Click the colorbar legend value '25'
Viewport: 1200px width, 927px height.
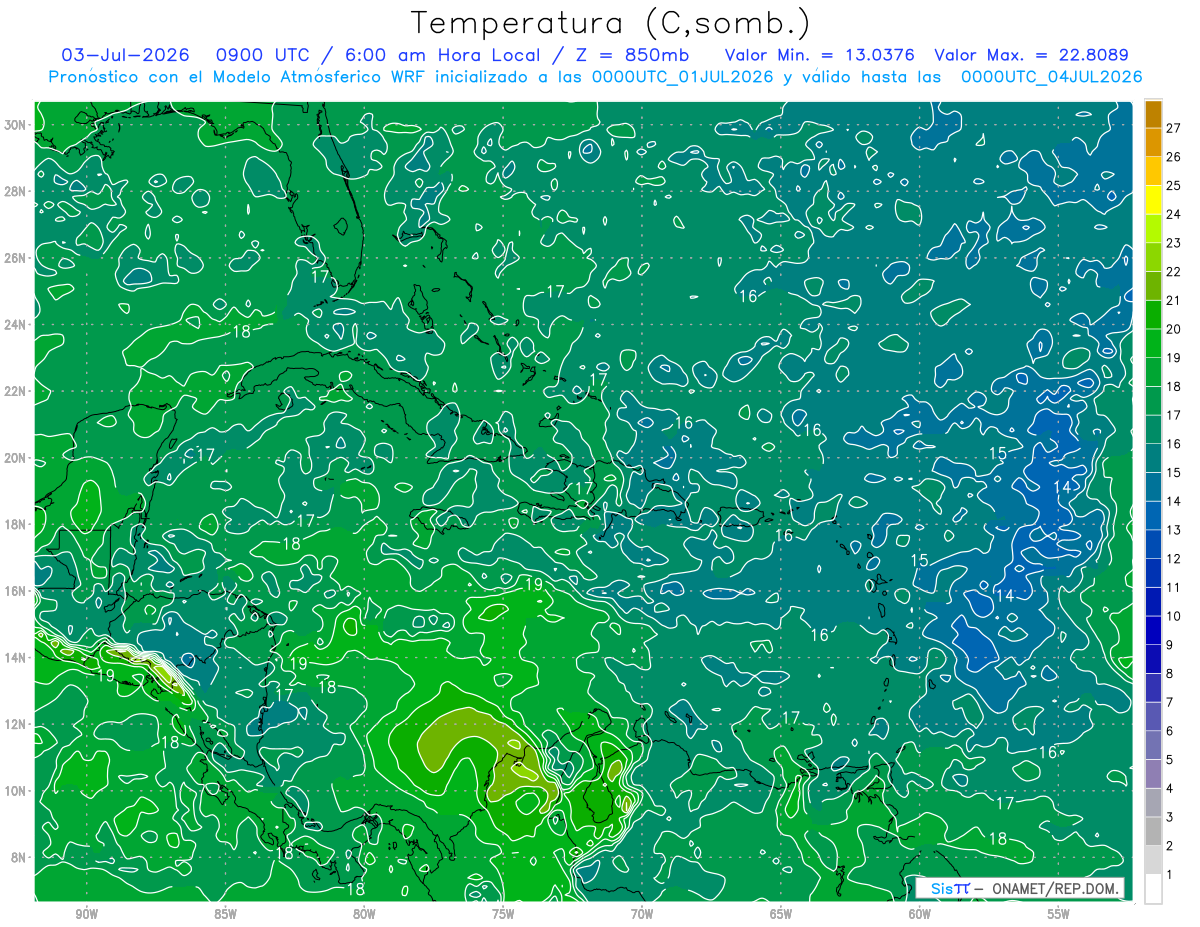point(1173,186)
